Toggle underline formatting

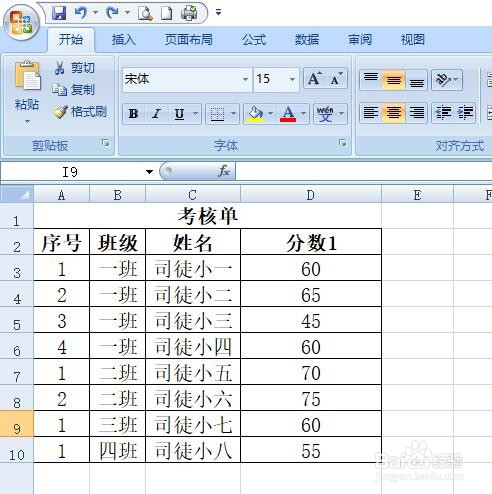(x=179, y=114)
